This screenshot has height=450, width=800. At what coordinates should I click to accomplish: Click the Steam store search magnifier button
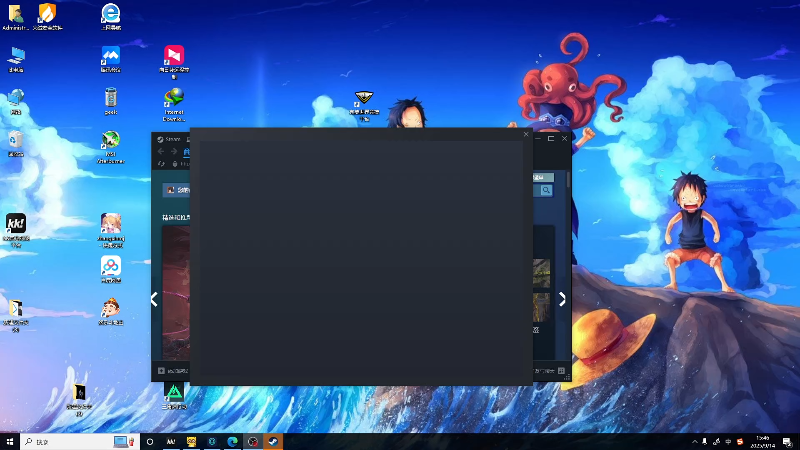tap(546, 190)
